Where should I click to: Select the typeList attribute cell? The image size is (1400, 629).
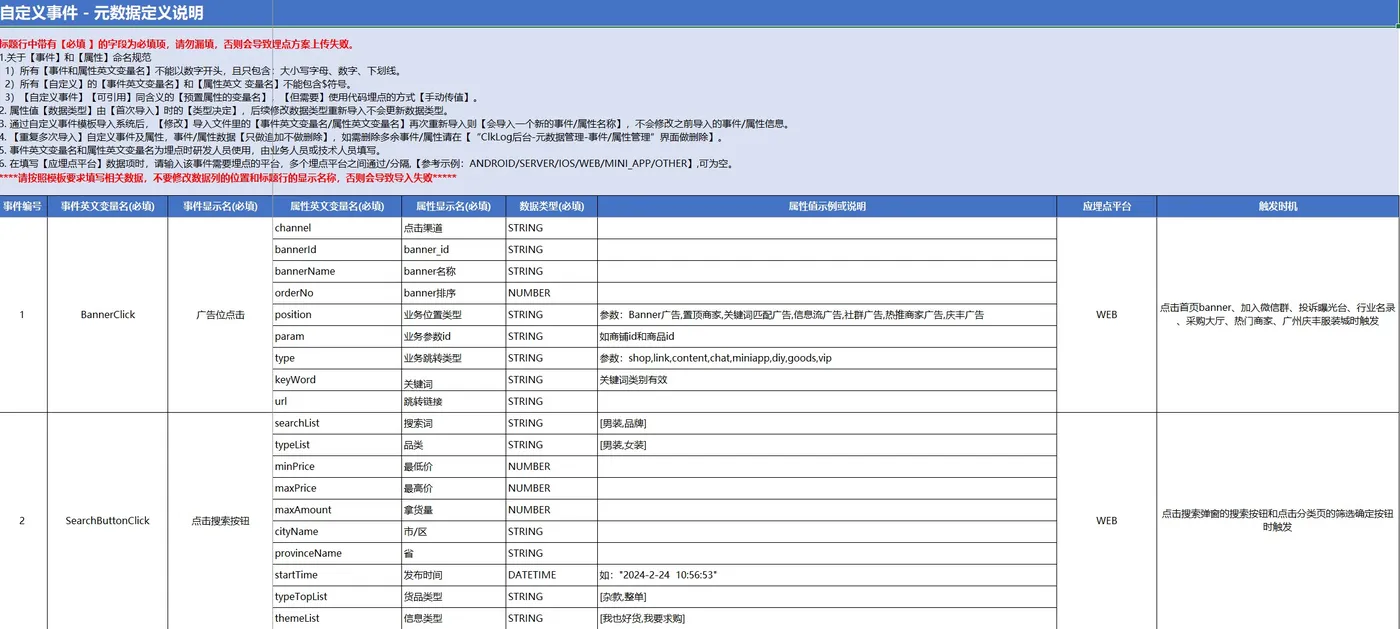(337, 445)
